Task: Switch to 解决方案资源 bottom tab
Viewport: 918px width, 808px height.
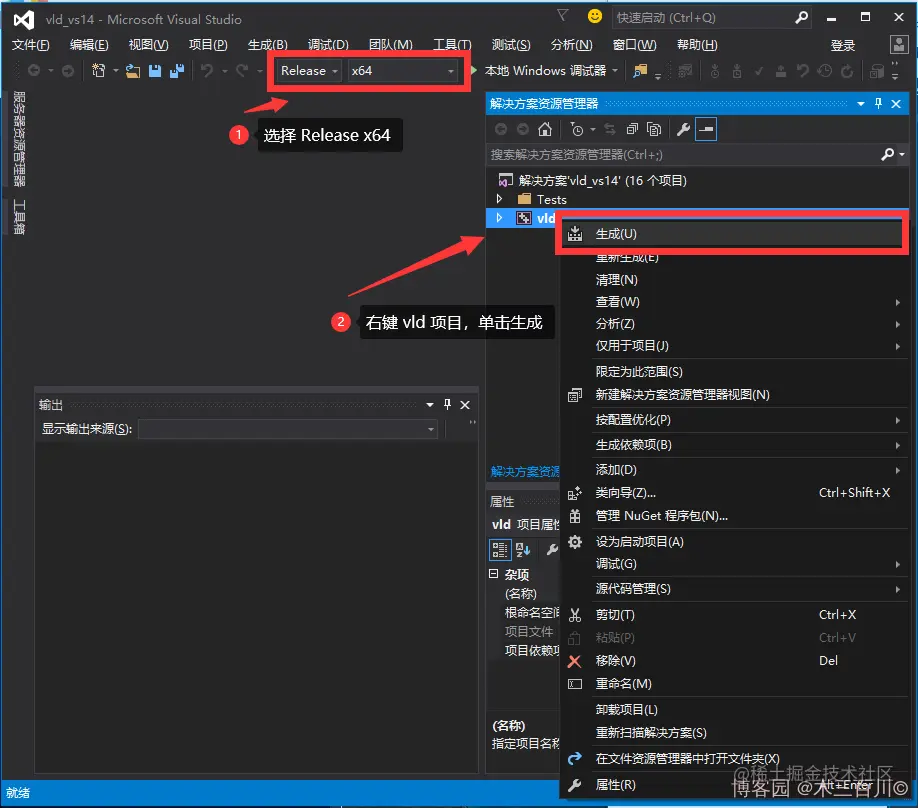Action: click(x=525, y=471)
